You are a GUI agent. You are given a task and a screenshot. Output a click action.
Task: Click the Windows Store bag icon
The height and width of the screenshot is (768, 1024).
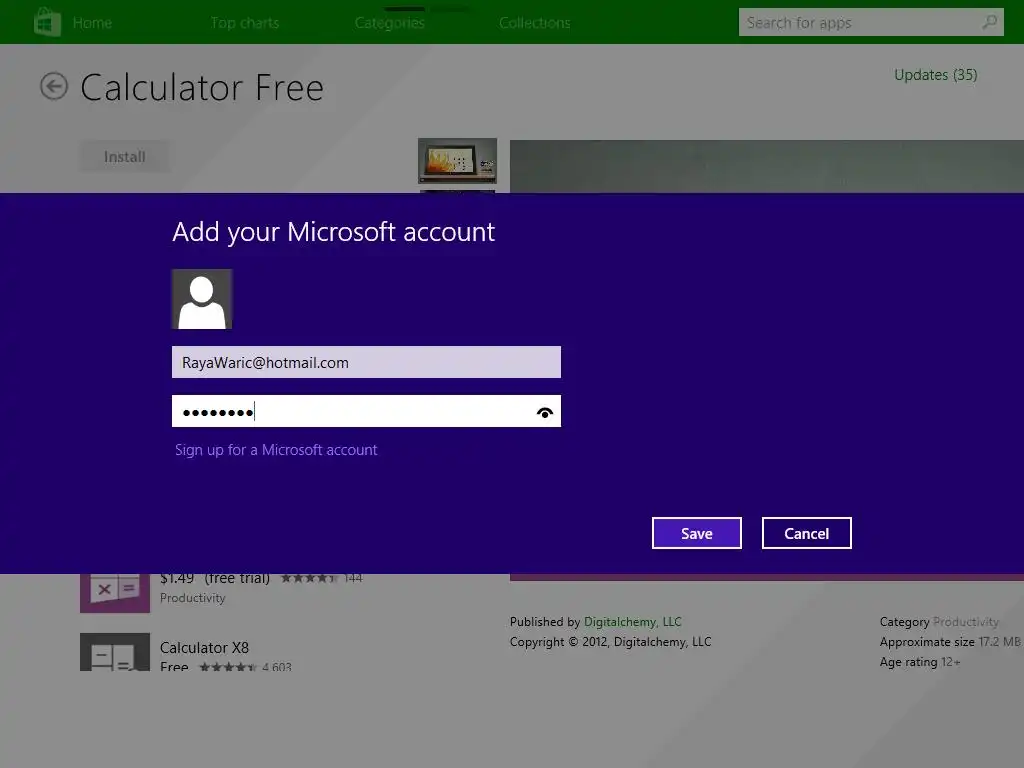(x=47, y=22)
